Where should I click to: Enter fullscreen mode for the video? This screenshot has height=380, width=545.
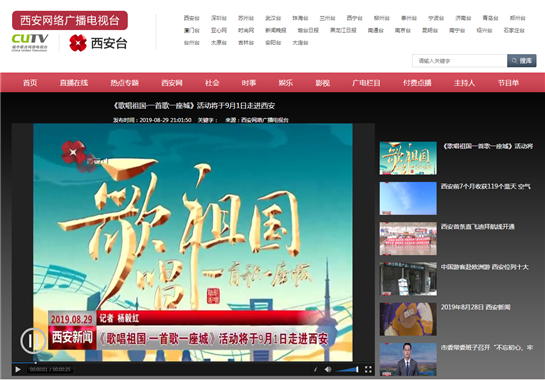[x=368, y=369]
